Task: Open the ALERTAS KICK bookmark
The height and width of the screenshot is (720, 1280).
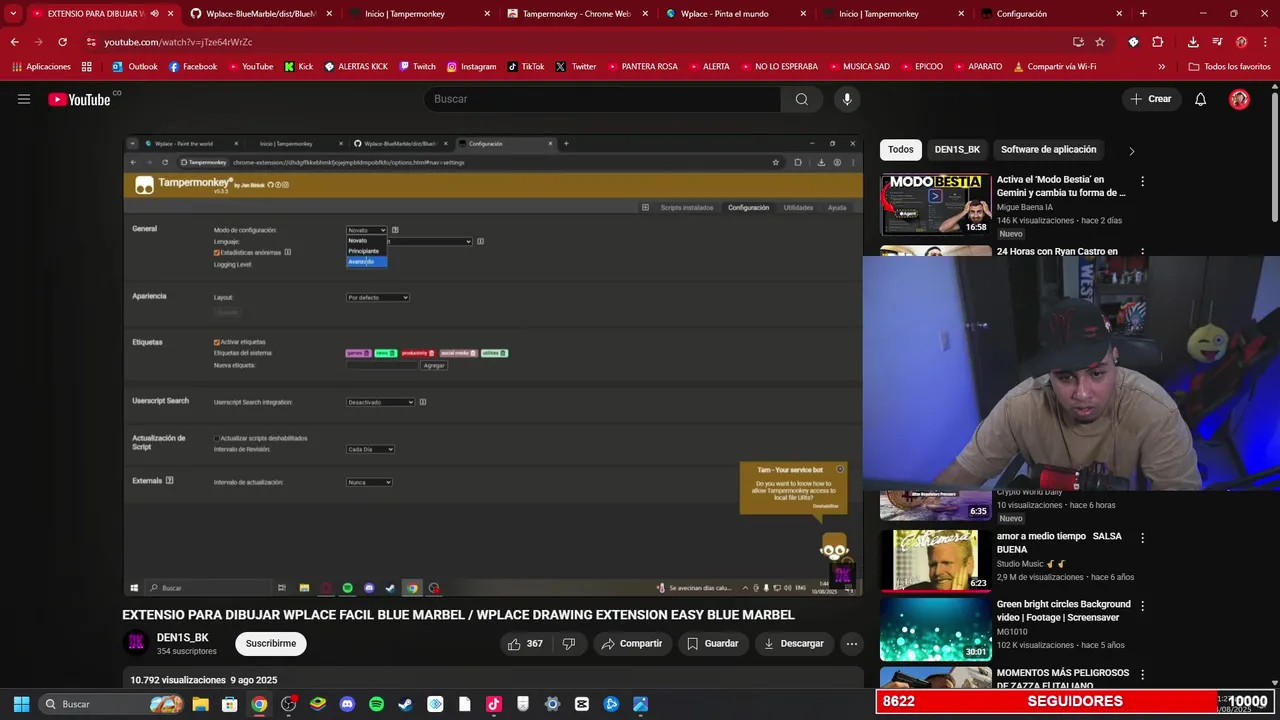Action: tap(355, 67)
